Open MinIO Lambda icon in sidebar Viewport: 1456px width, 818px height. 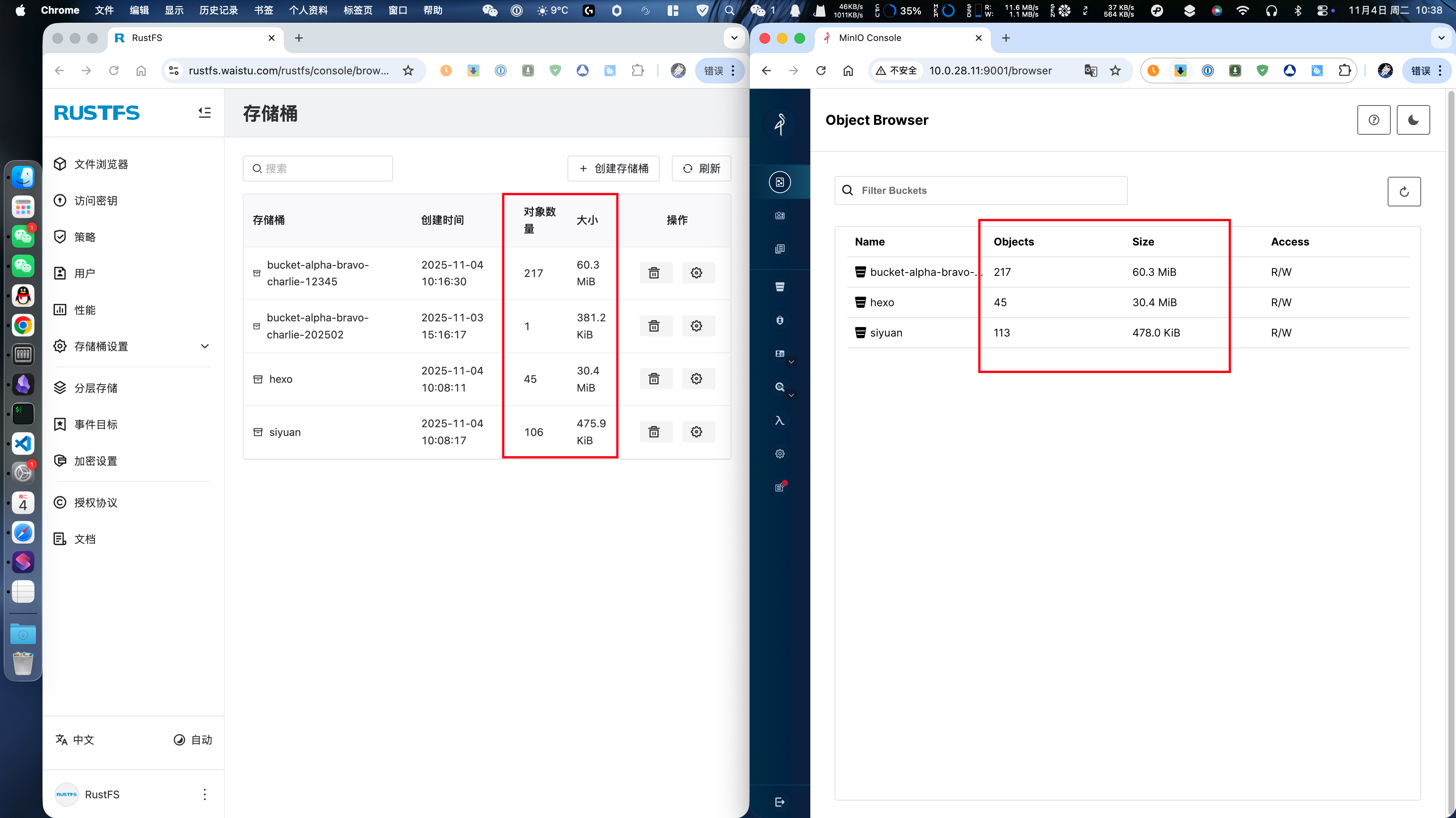[780, 421]
